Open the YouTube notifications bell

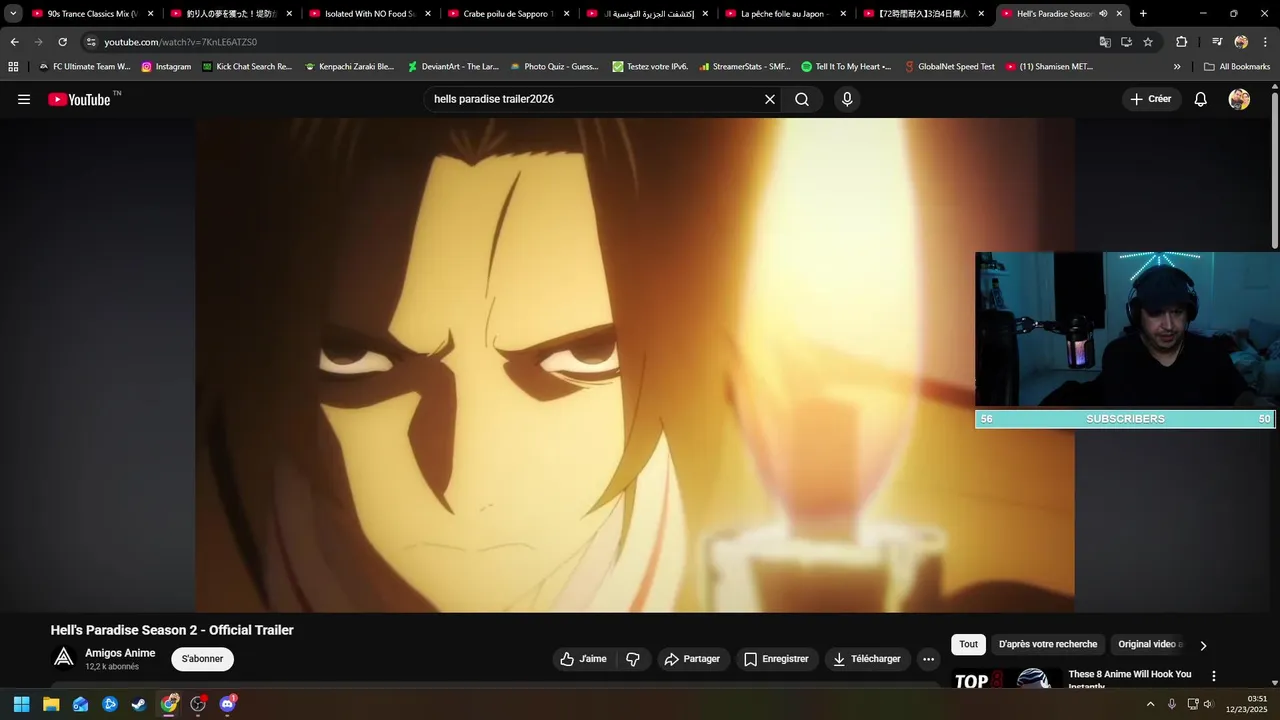(1201, 99)
